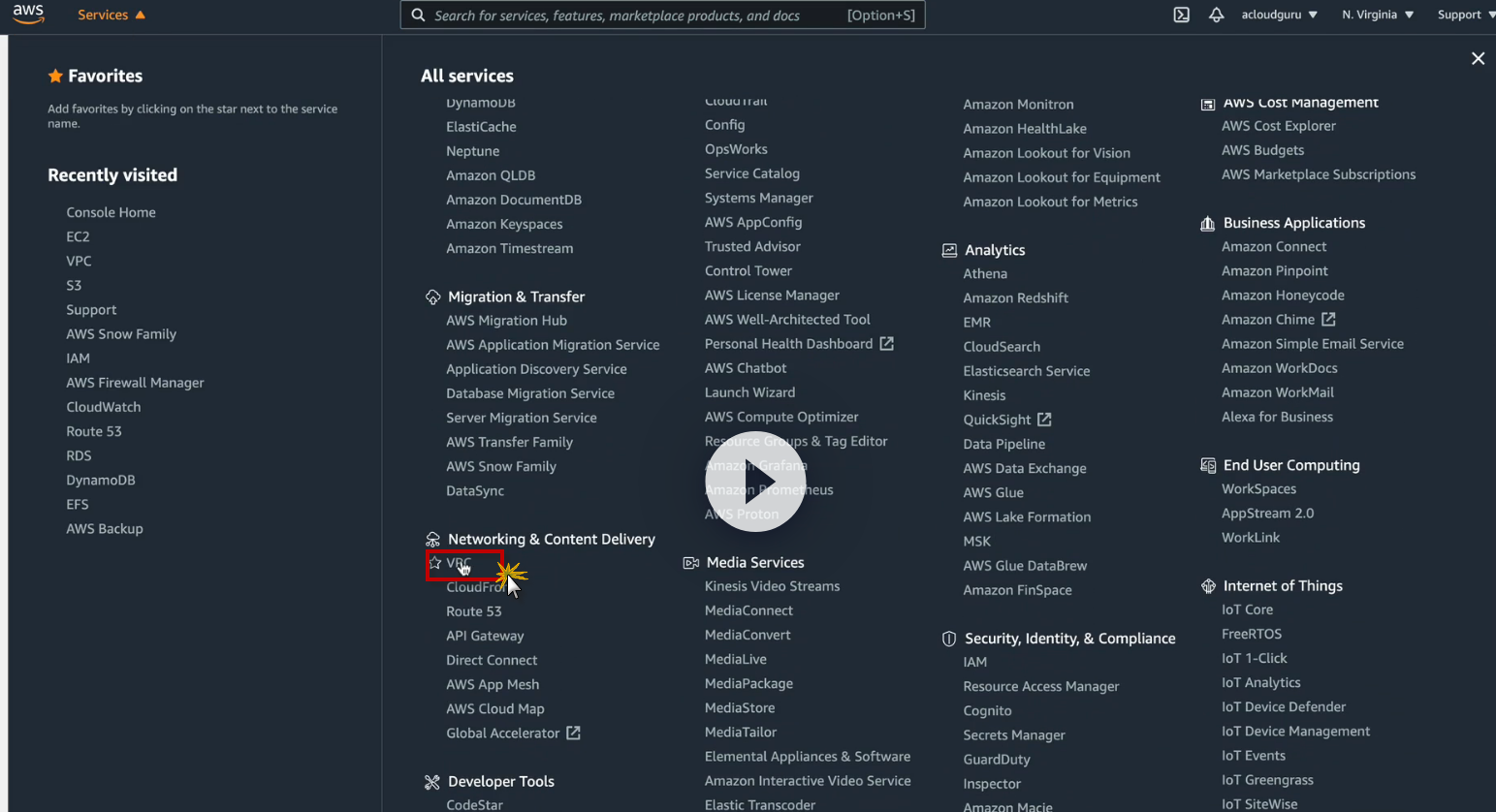Click the Security, Identity, & Compliance shield icon
The width and height of the screenshot is (1496, 812).
pos(949,639)
